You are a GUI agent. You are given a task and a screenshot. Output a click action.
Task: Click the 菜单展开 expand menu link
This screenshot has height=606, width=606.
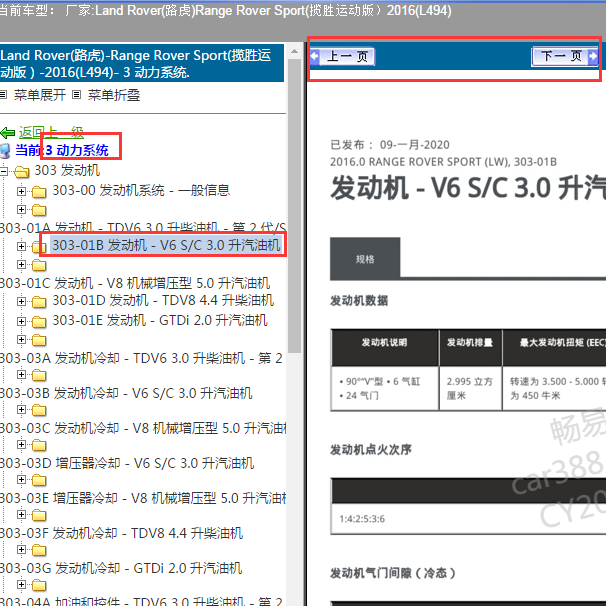40,95
